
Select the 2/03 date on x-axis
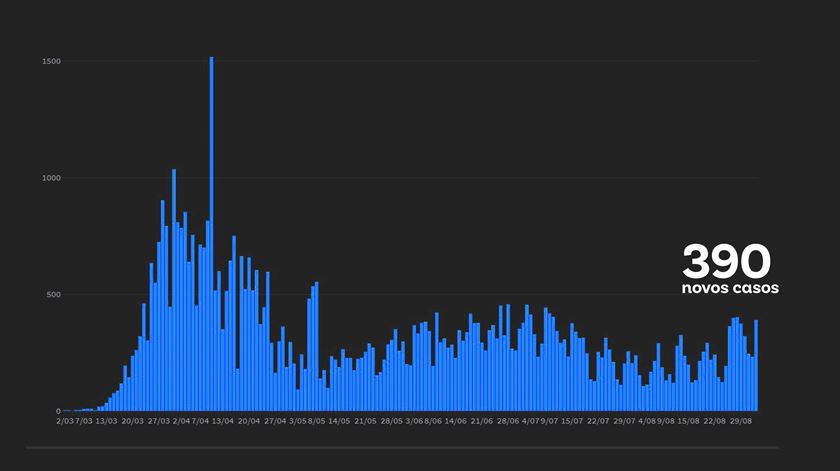click(x=65, y=422)
